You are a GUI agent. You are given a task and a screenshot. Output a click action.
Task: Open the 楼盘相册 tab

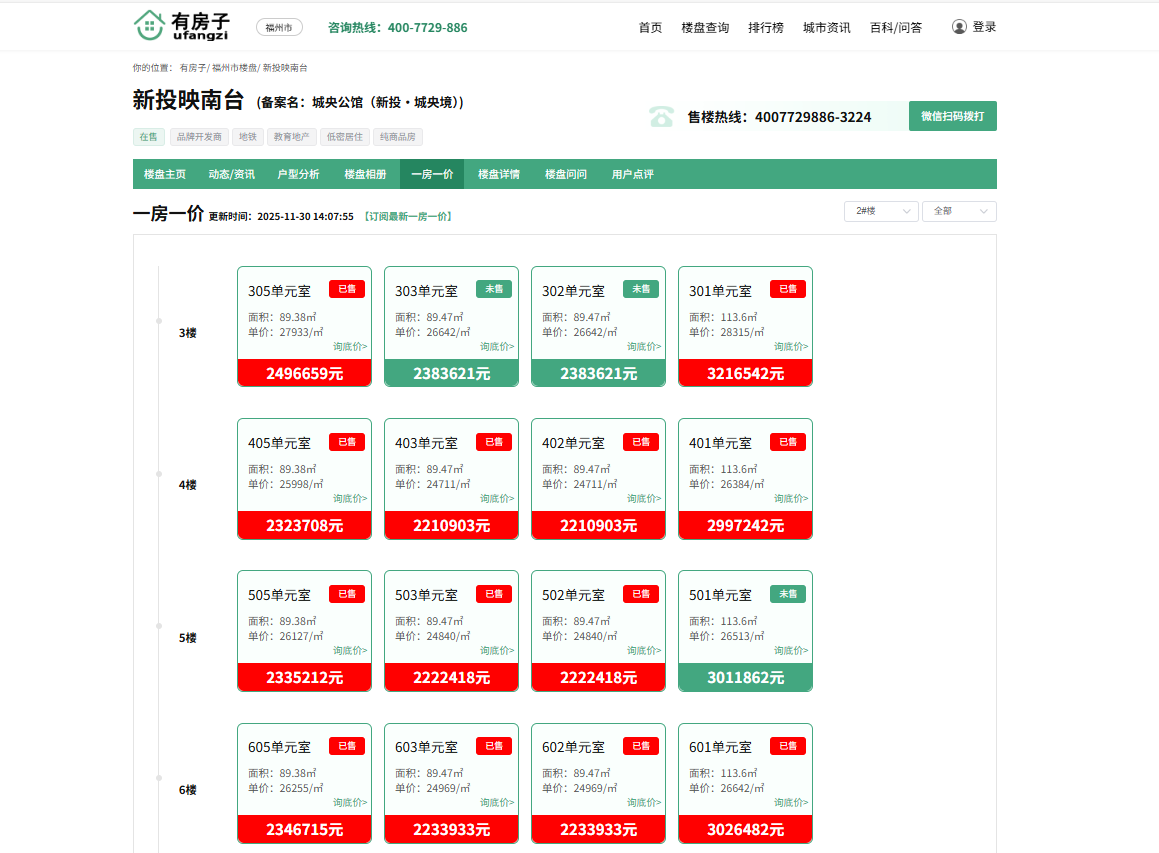coord(365,174)
